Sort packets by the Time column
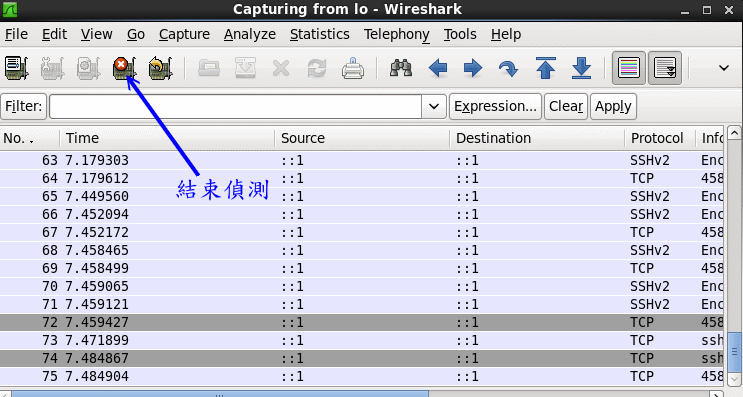The image size is (743, 397). (167, 138)
